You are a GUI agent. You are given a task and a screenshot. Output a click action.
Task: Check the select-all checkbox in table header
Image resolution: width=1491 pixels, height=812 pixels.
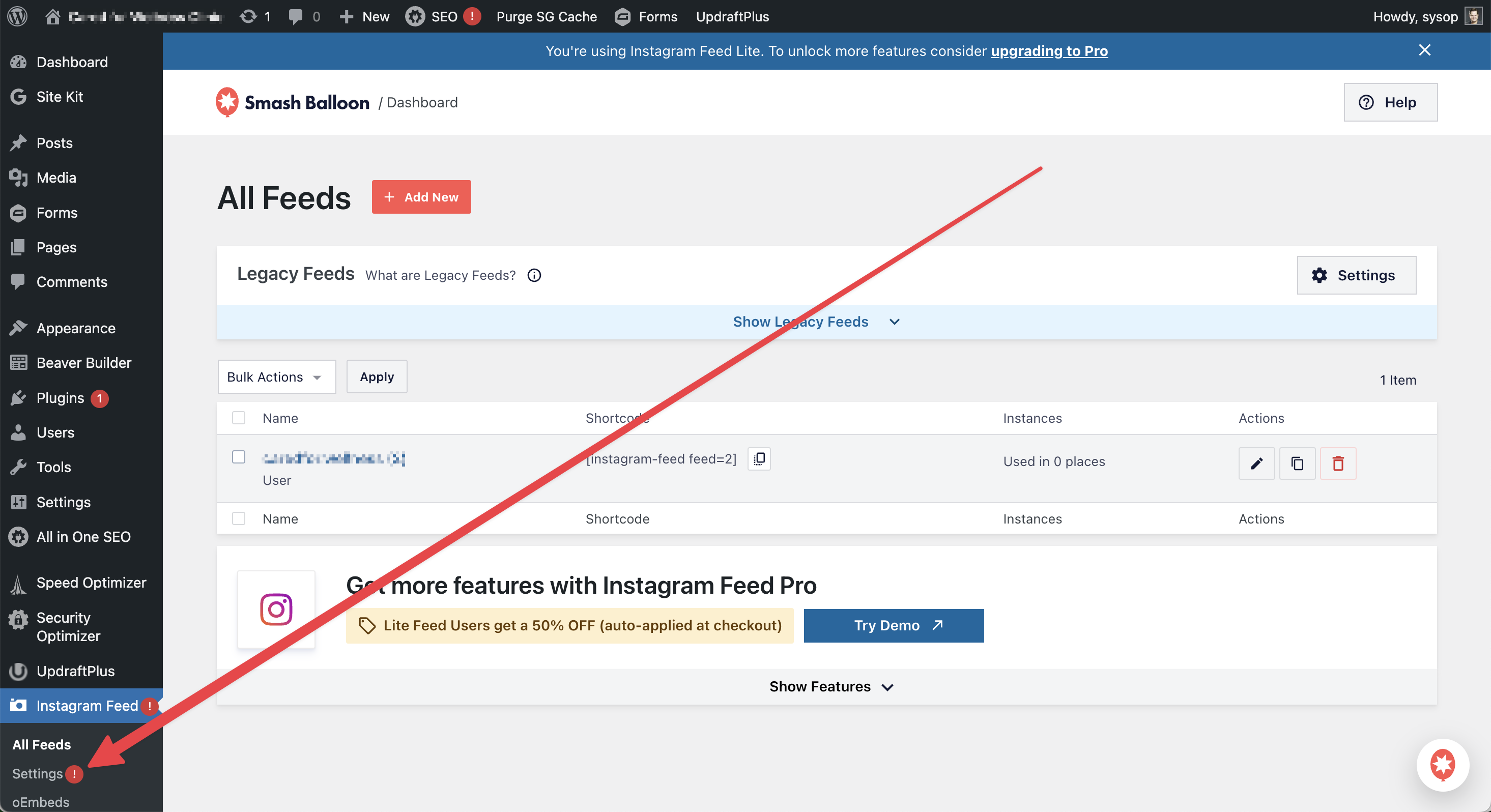(239, 418)
